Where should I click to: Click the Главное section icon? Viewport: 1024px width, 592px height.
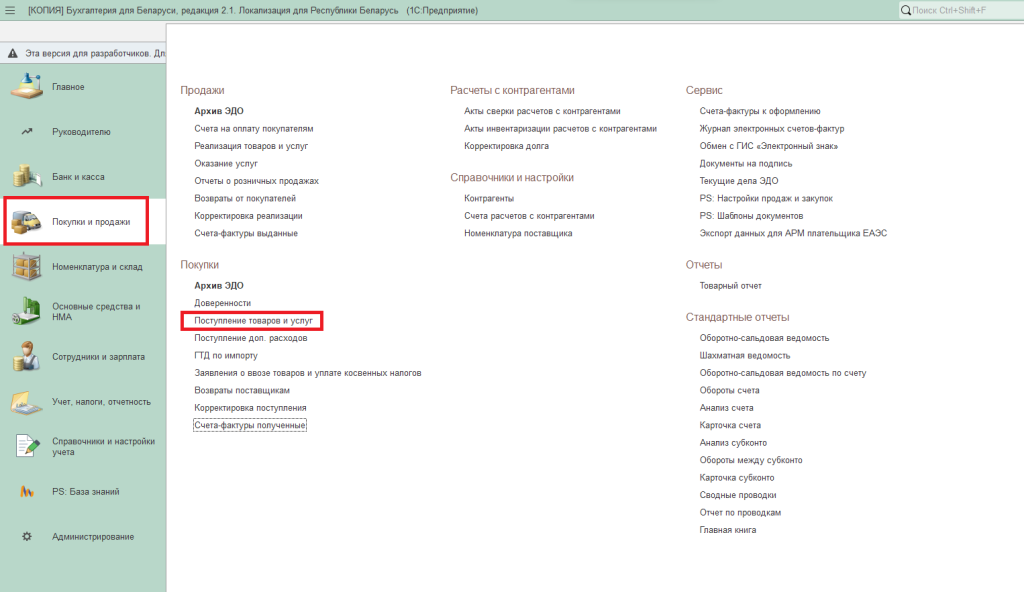coord(27,86)
